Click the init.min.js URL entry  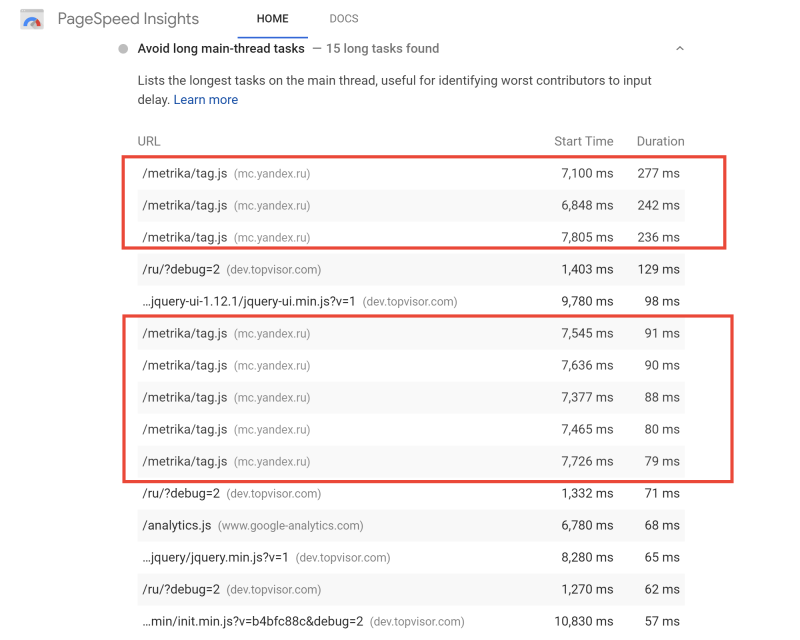253,622
